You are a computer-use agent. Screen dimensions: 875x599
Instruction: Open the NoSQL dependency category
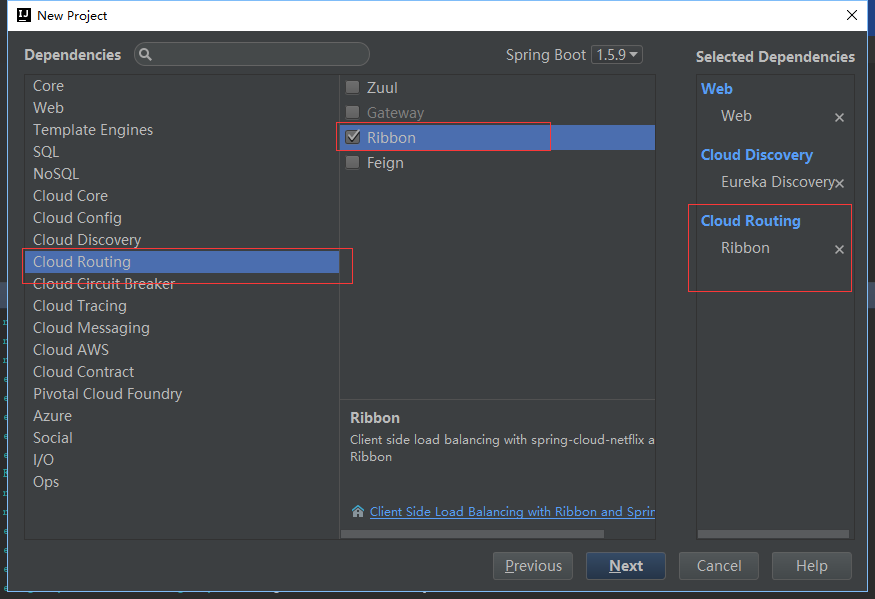[182, 174]
